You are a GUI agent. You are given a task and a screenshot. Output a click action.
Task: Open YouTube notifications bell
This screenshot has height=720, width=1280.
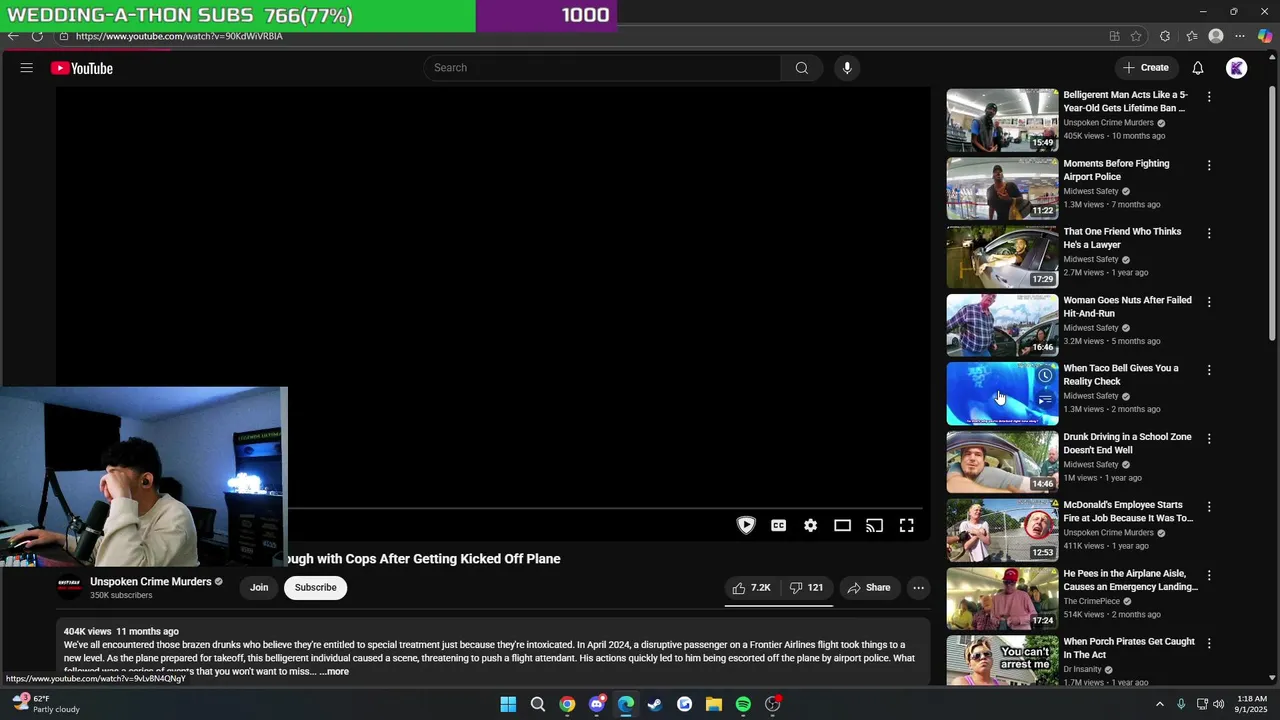tap(1198, 68)
